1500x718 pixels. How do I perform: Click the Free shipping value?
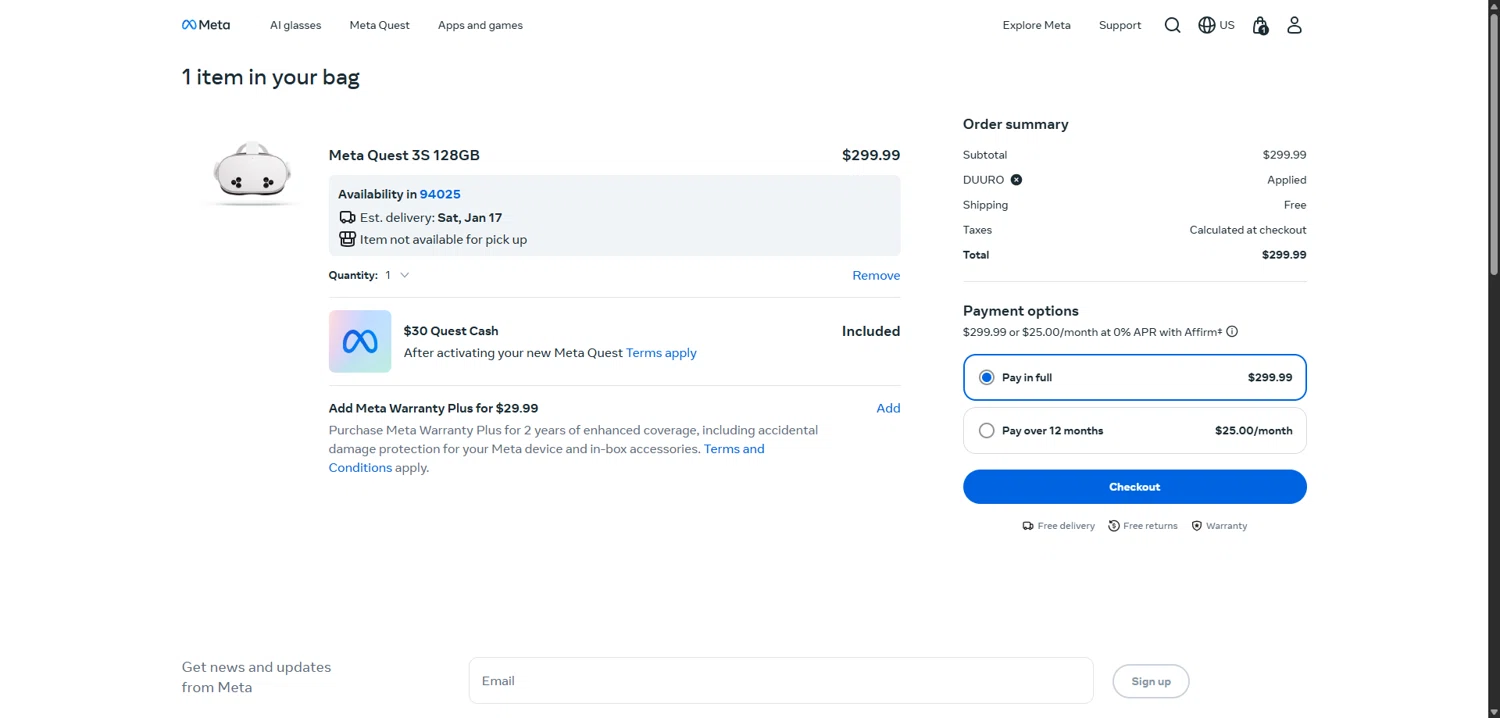pyautogui.click(x=1295, y=205)
